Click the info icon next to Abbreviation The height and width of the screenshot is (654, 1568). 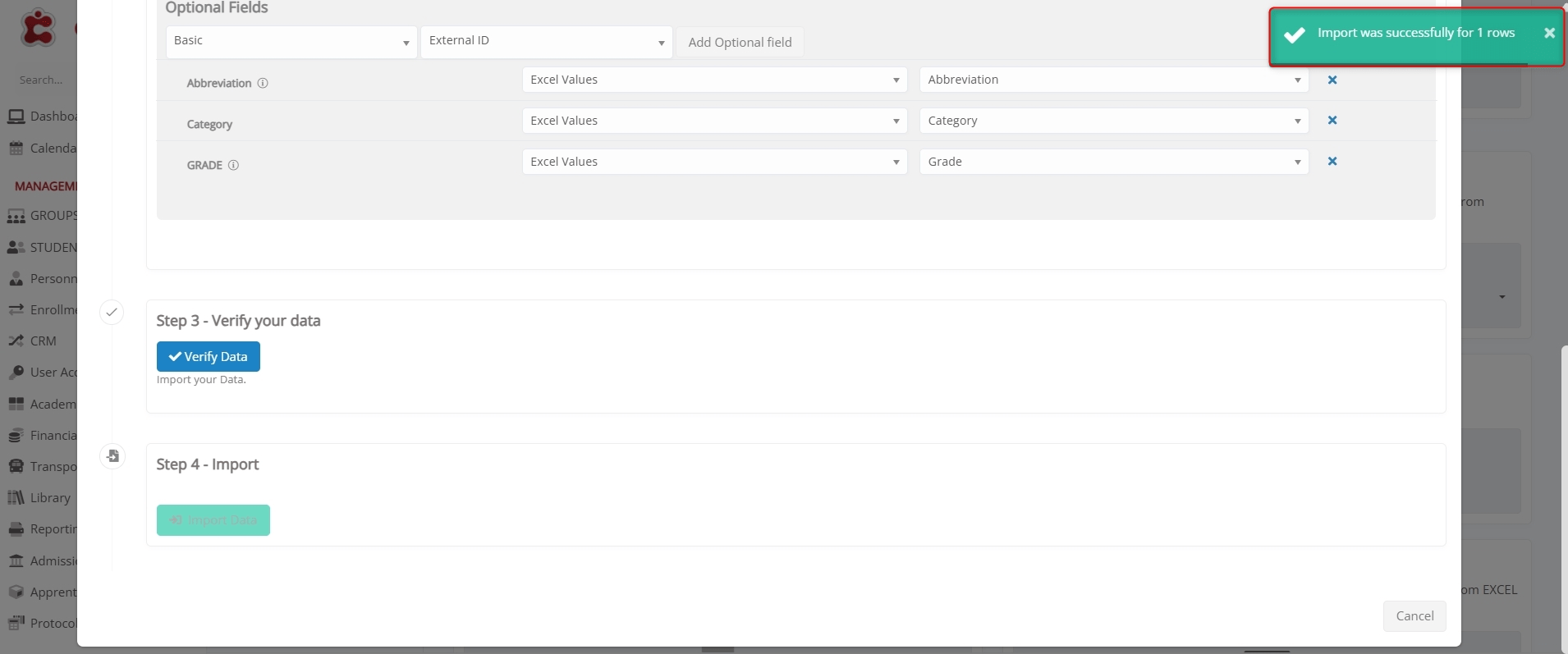point(263,83)
